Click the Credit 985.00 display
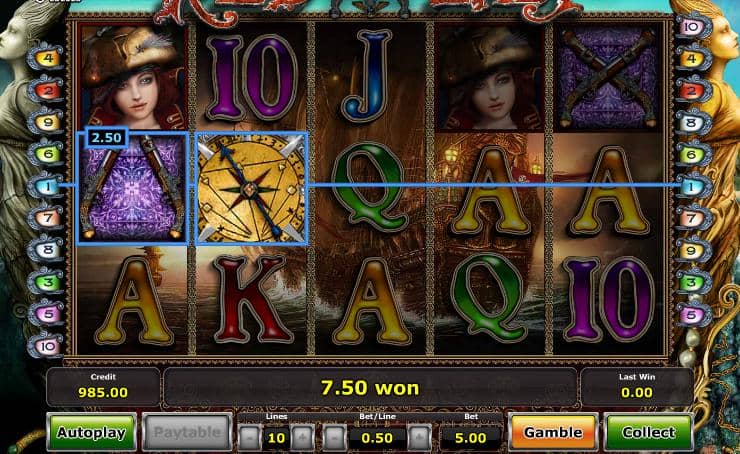Viewport: 740px width, 454px height. click(x=103, y=387)
